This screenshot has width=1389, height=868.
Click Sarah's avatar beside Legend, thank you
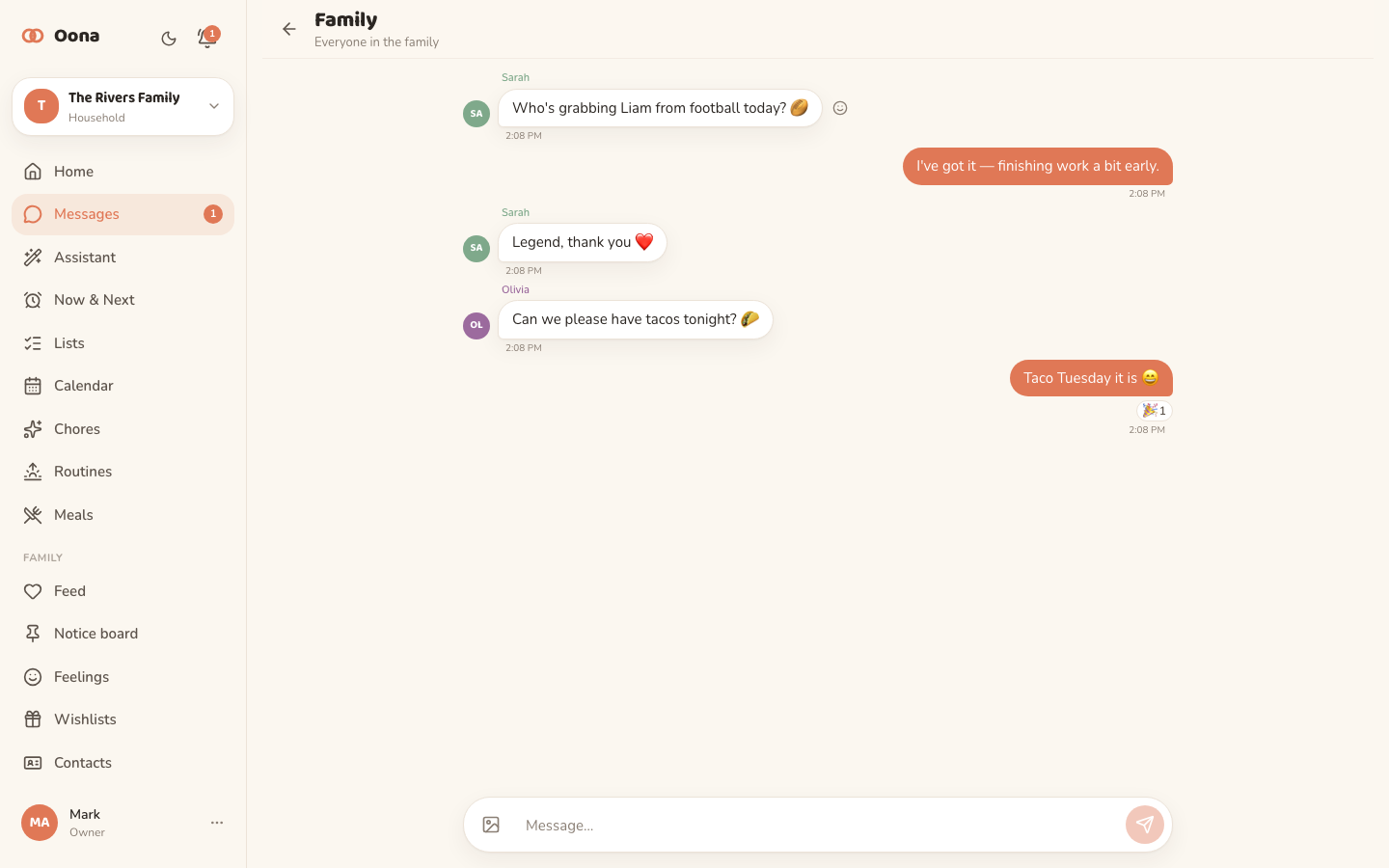click(477, 249)
